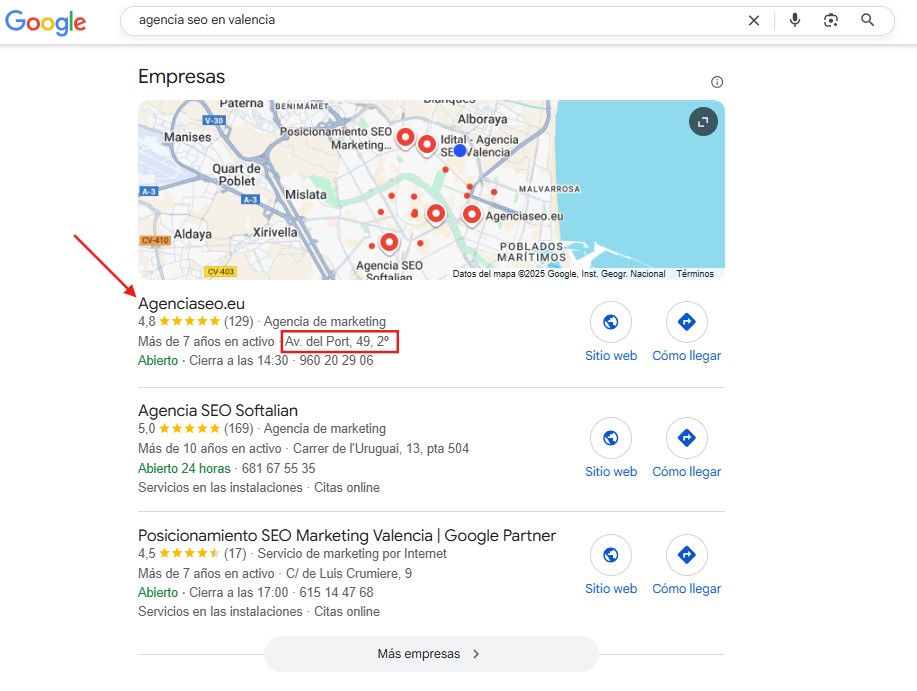Get directions to Agenciaseo.eu via arrow icon
This screenshot has width=917, height=691.
tap(687, 322)
